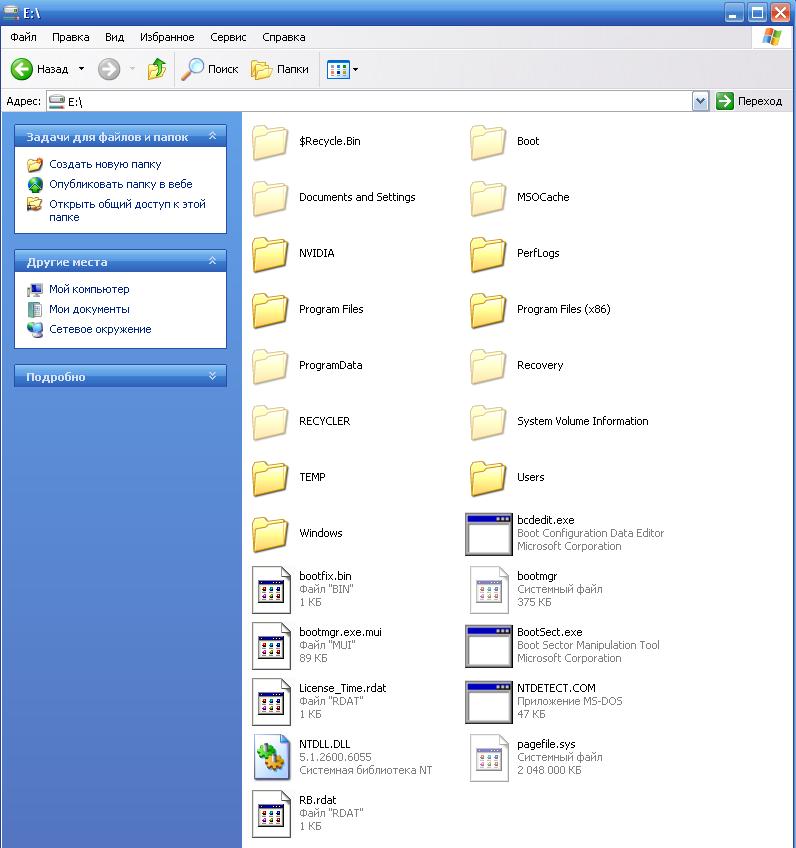796x848 pixels.
Task: Open the Вид menu
Action: (x=114, y=37)
